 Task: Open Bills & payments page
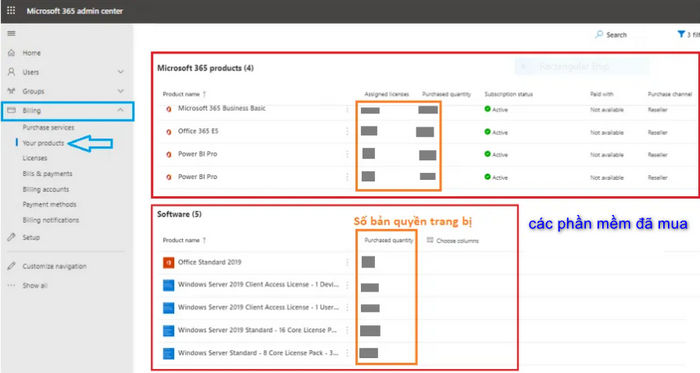coord(47,174)
